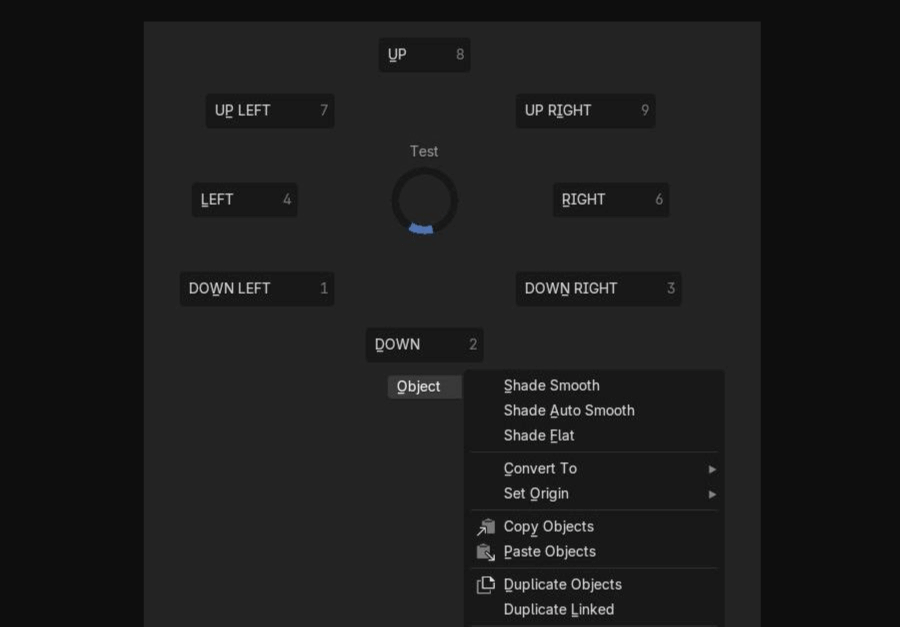Image resolution: width=900 pixels, height=627 pixels.
Task: Click the Paste Objects clipboard icon
Action: tap(486, 552)
